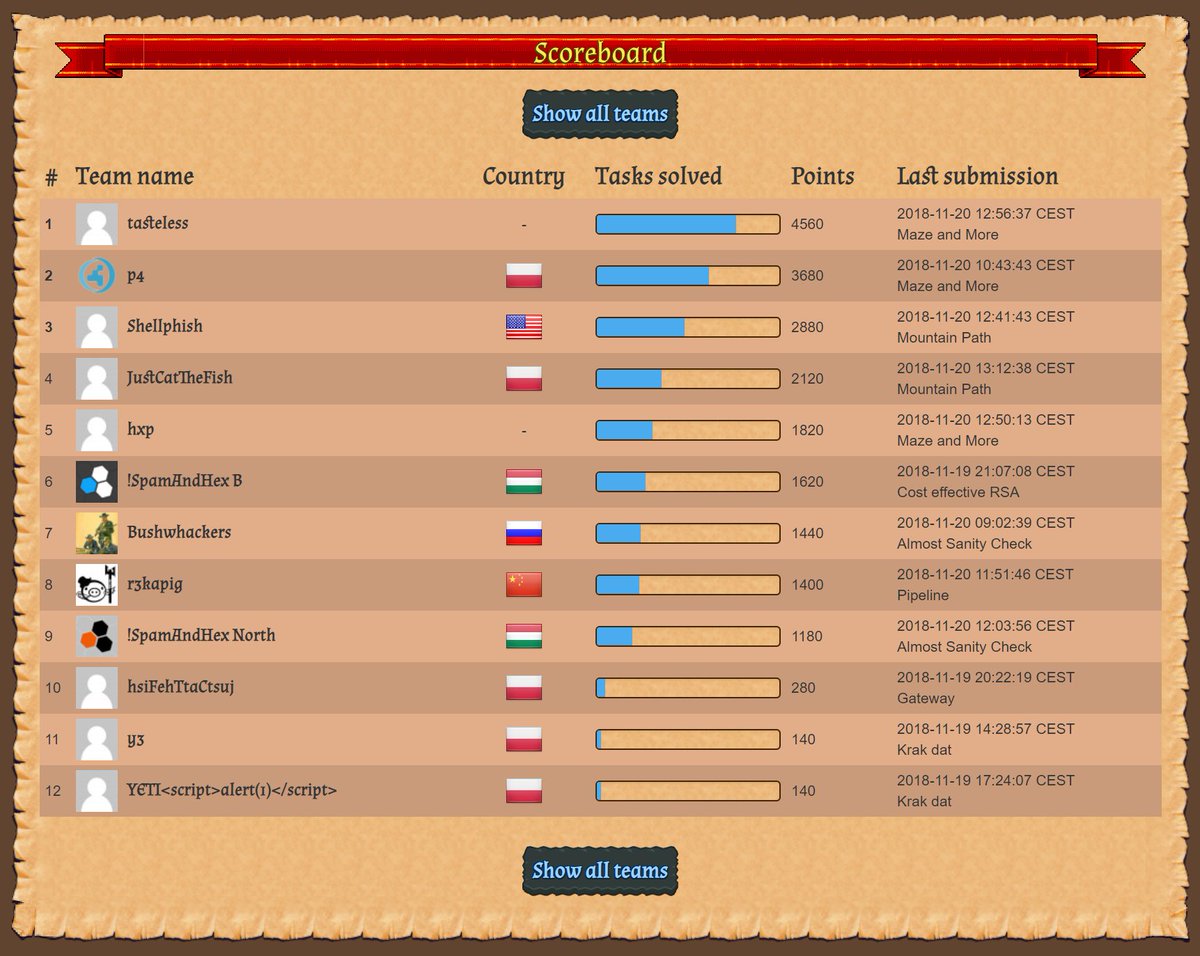
Task: Click the Last submission column header
Action: coord(977,177)
